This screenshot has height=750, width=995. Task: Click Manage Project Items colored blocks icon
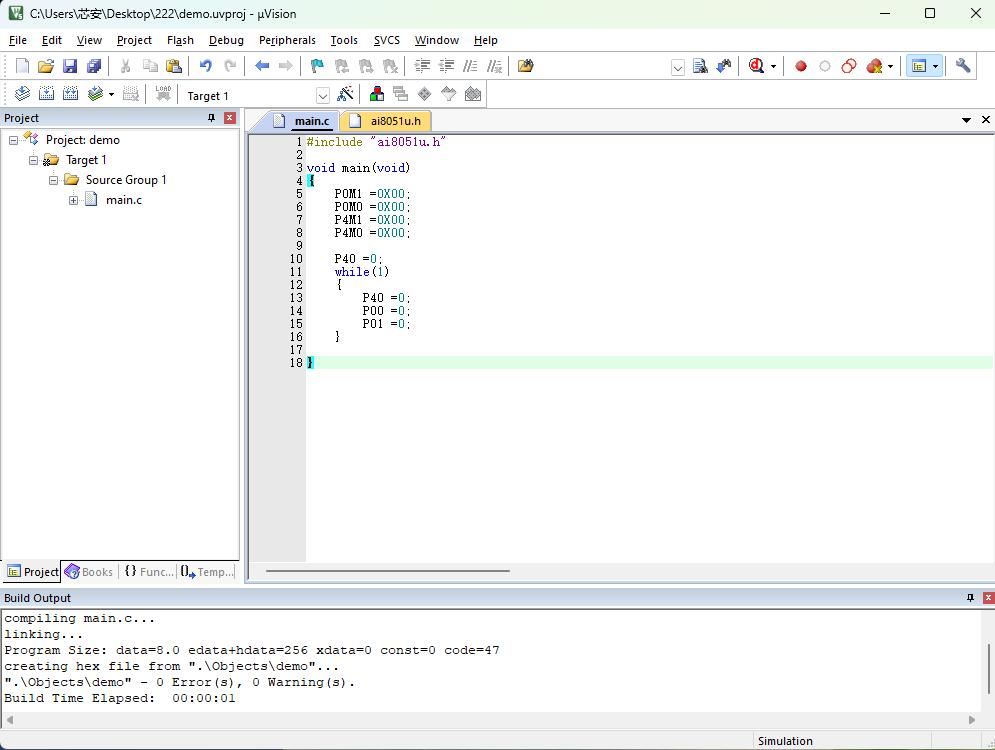(x=376, y=95)
